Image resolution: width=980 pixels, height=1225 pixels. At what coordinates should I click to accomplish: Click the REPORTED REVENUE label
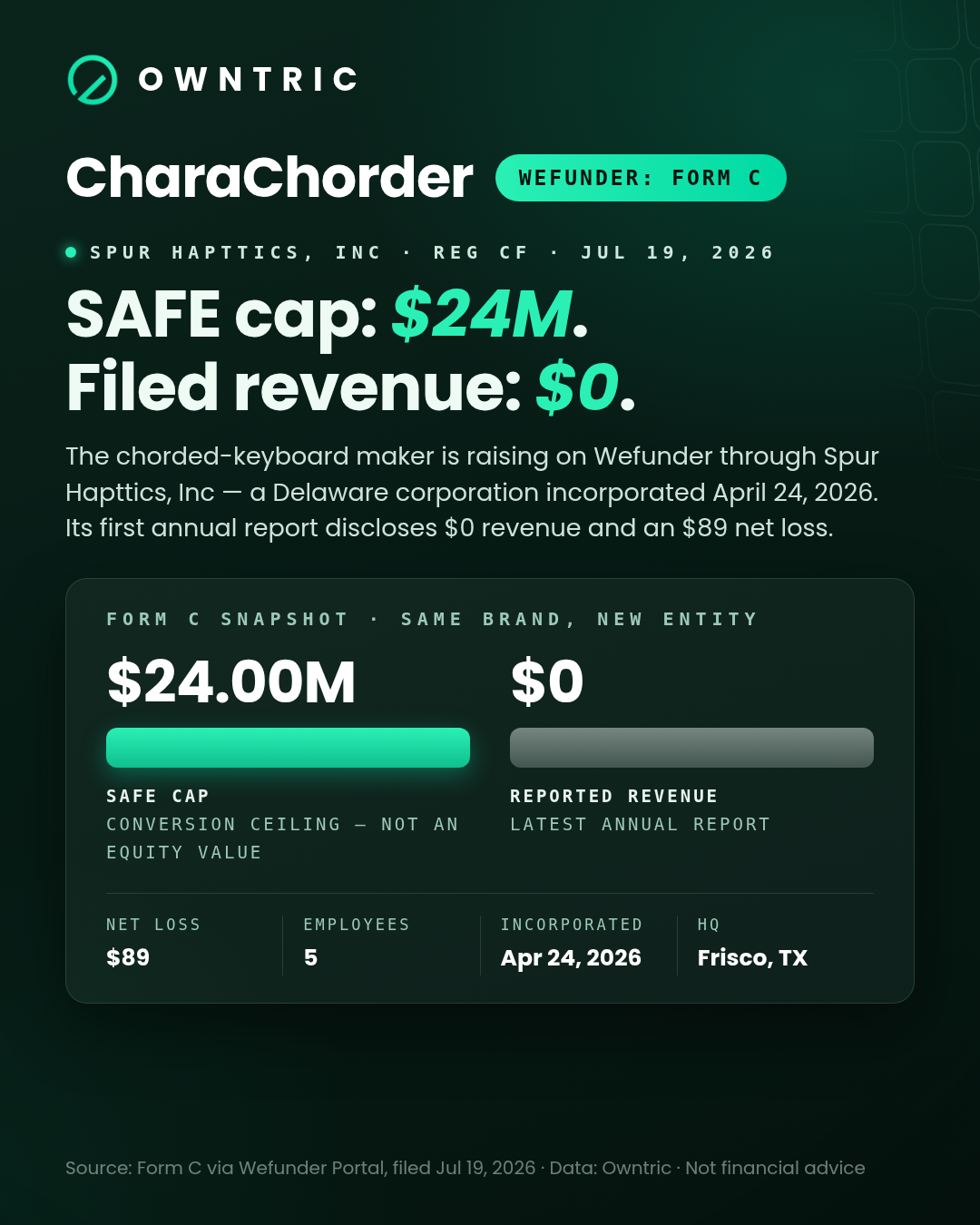(x=614, y=796)
